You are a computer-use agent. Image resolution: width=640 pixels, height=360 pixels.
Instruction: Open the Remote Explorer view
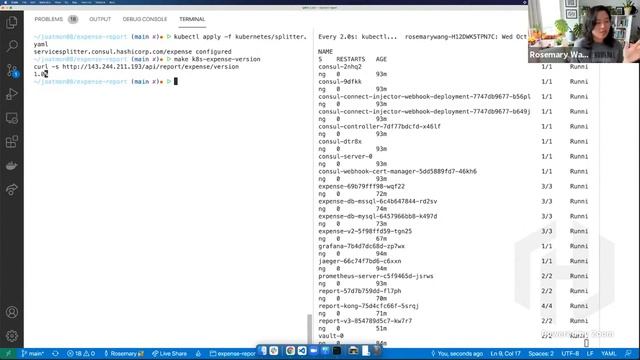11,118
